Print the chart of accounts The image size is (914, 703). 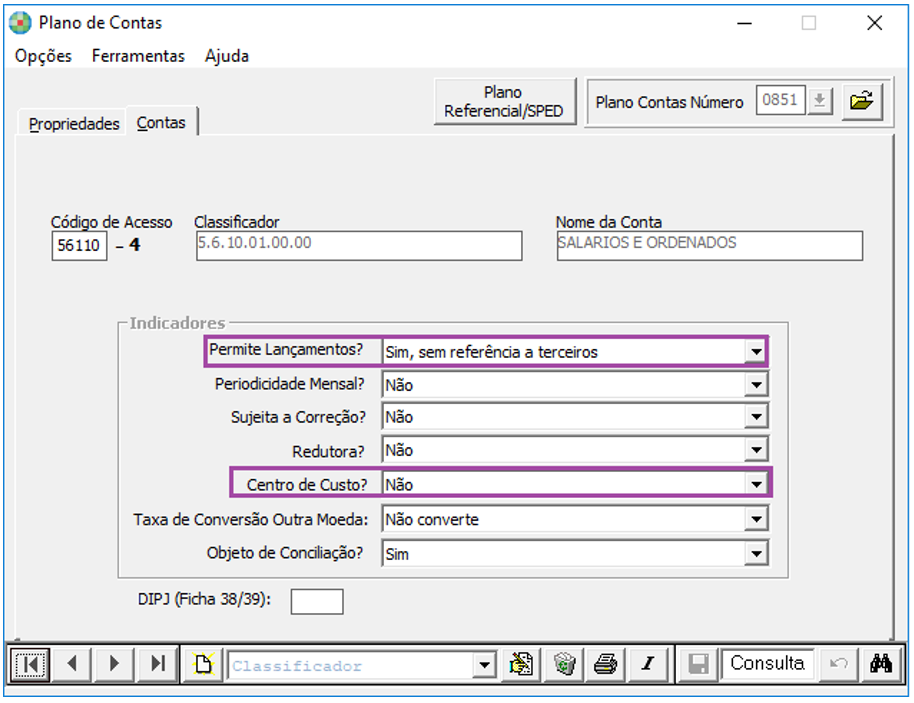[x=606, y=664]
